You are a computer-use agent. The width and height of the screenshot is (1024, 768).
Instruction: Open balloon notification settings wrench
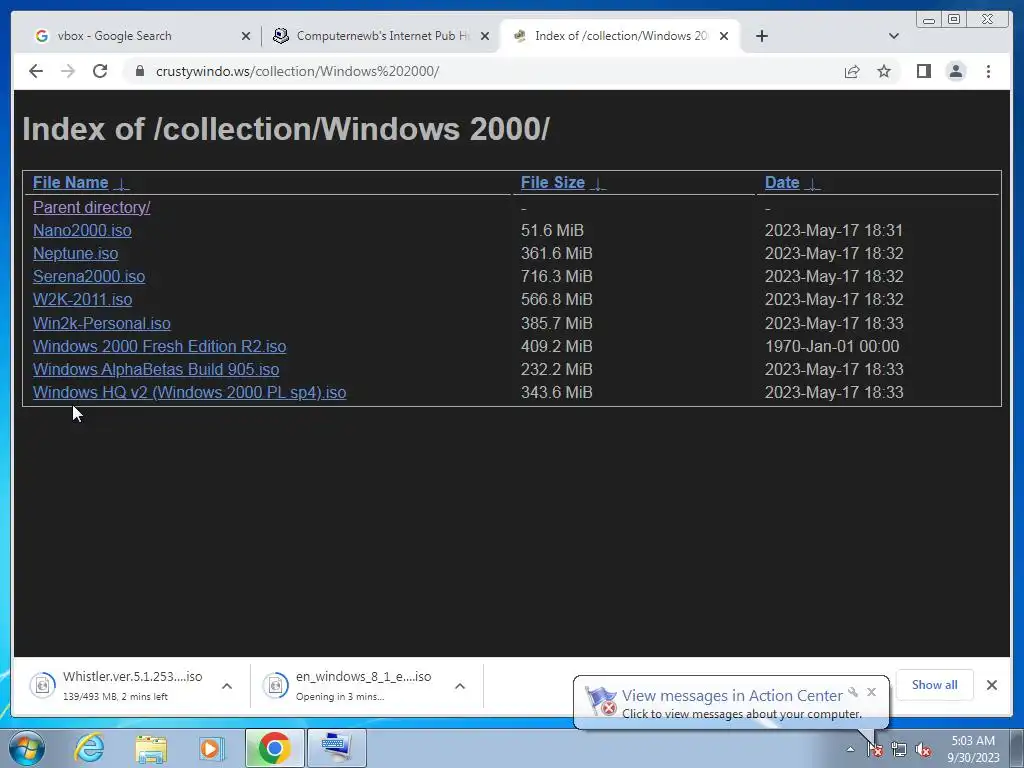(x=853, y=692)
